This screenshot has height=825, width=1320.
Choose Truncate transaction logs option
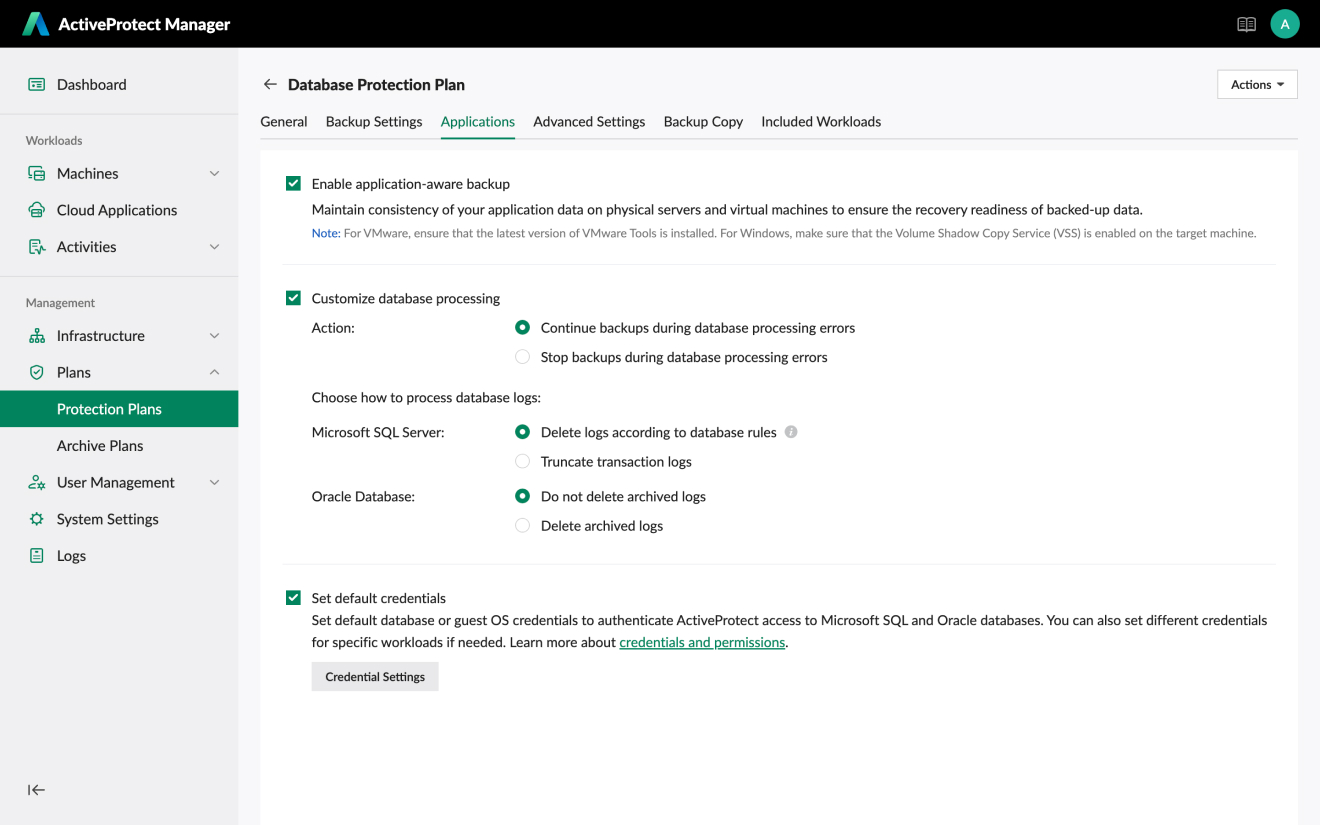click(x=522, y=462)
